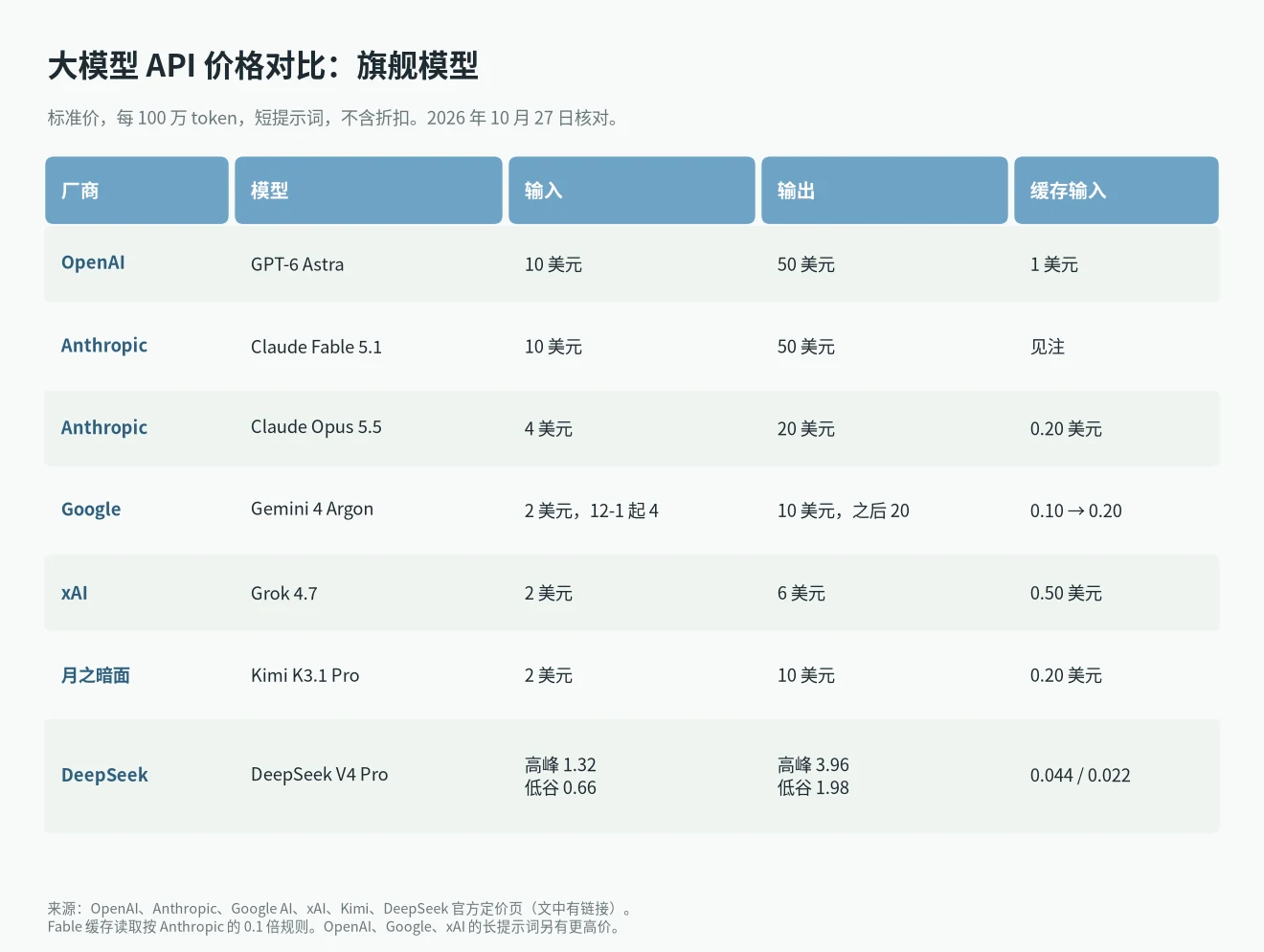
Task: Click the 来源 footnote line
Action: (x=340, y=908)
